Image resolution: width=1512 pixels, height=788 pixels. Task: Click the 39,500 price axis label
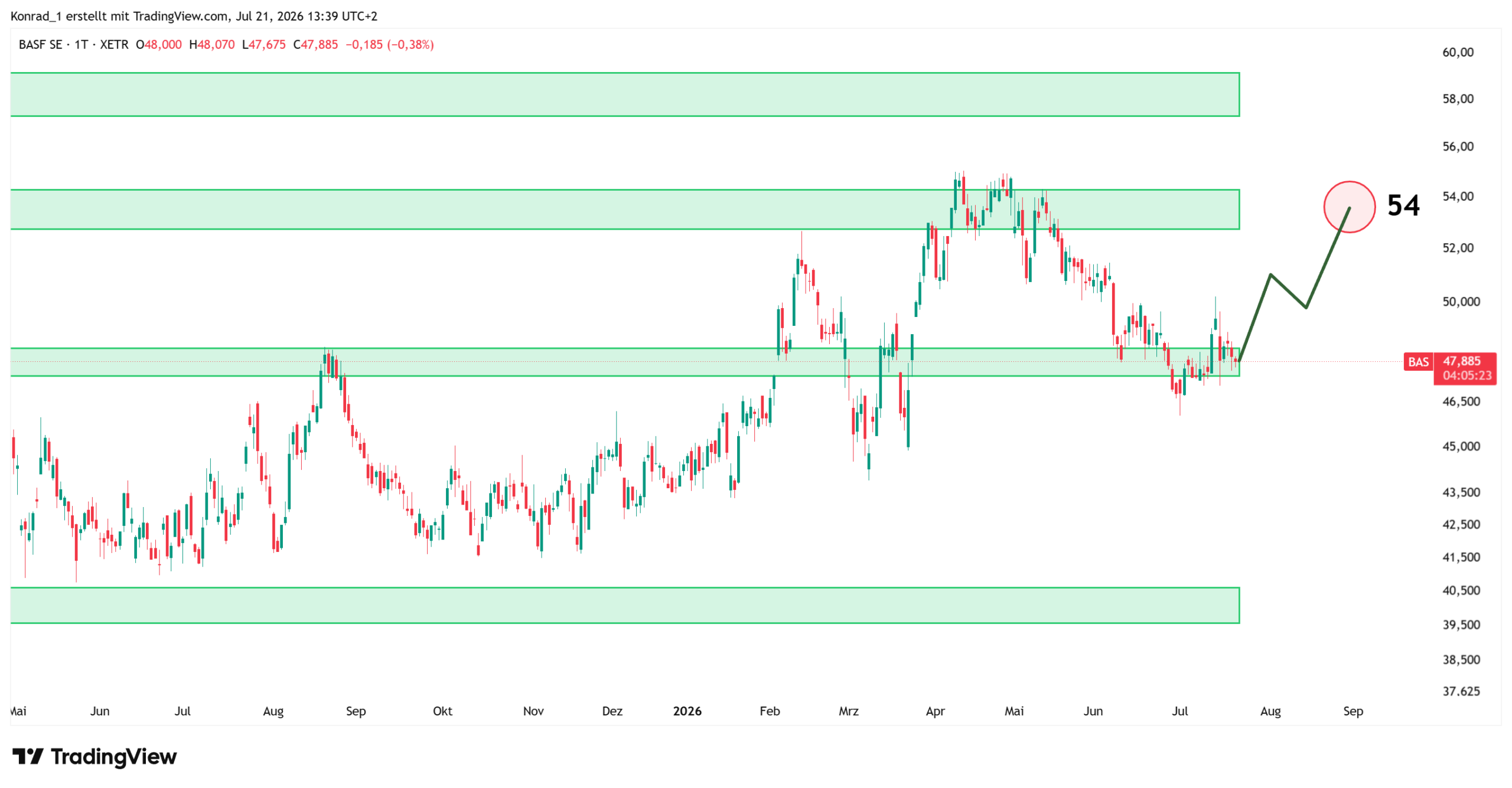tap(1461, 624)
